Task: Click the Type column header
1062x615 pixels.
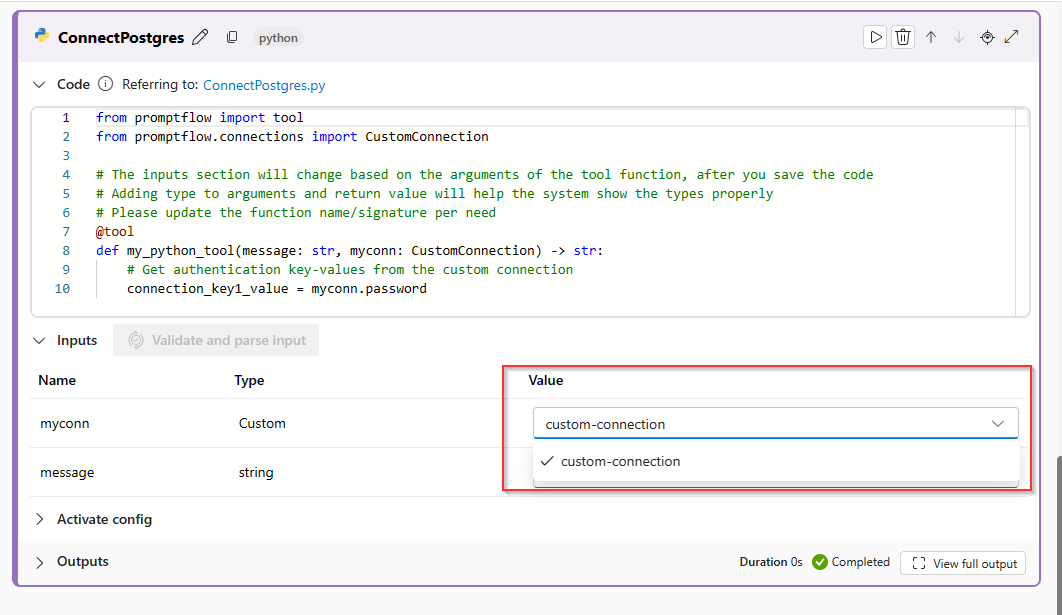Action: pos(249,381)
